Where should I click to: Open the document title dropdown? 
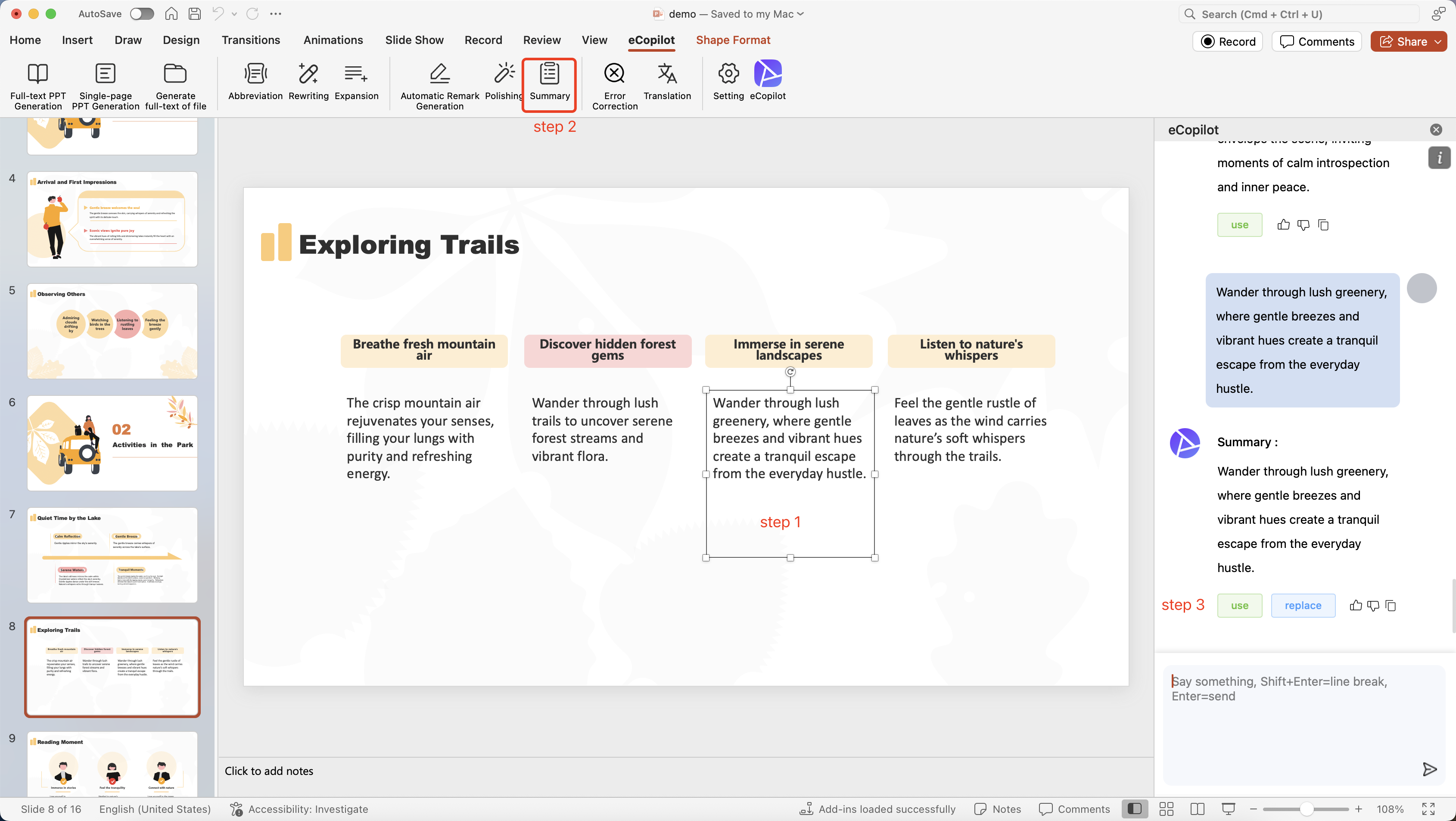[x=800, y=13]
